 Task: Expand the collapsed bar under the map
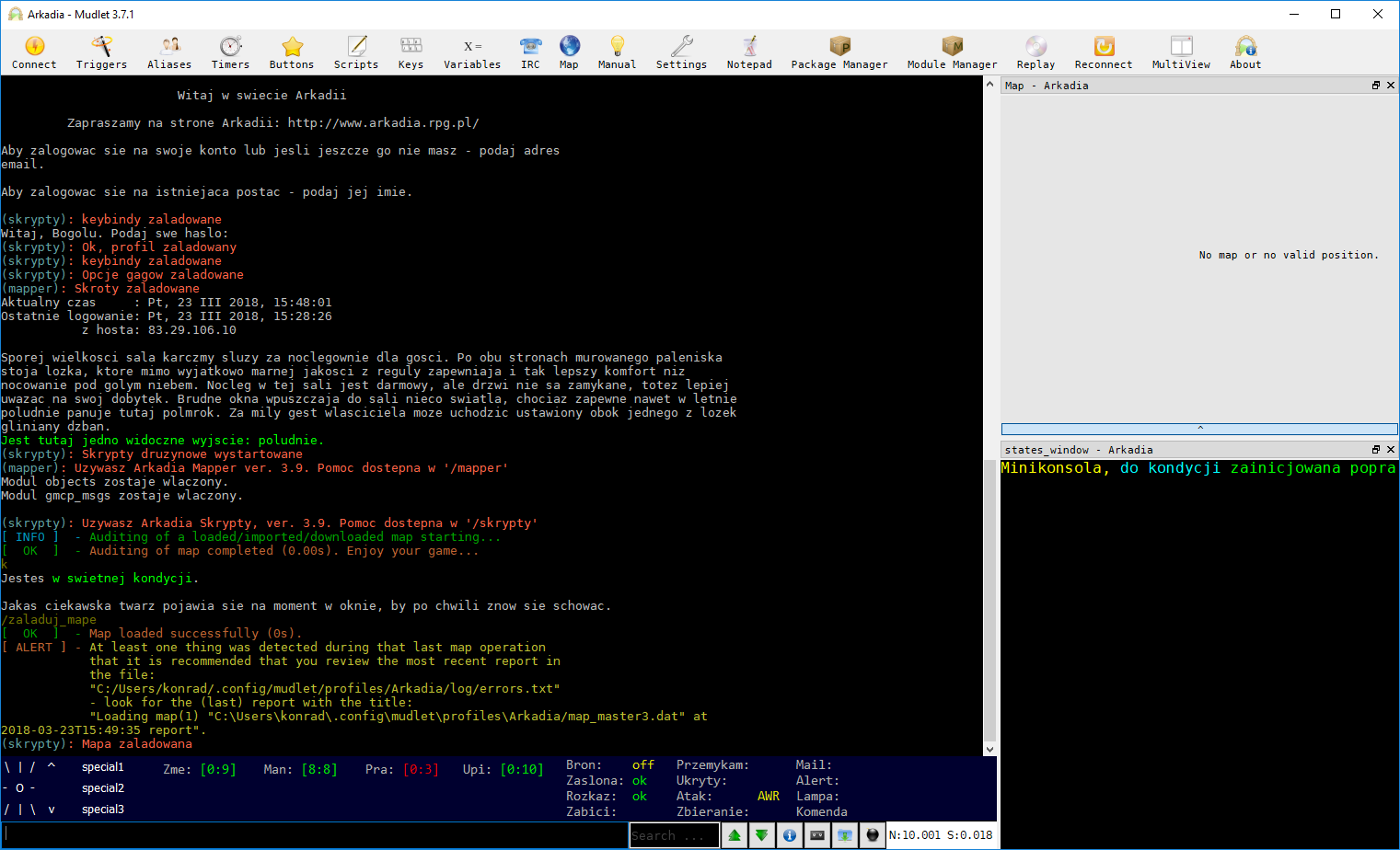point(1199,429)
